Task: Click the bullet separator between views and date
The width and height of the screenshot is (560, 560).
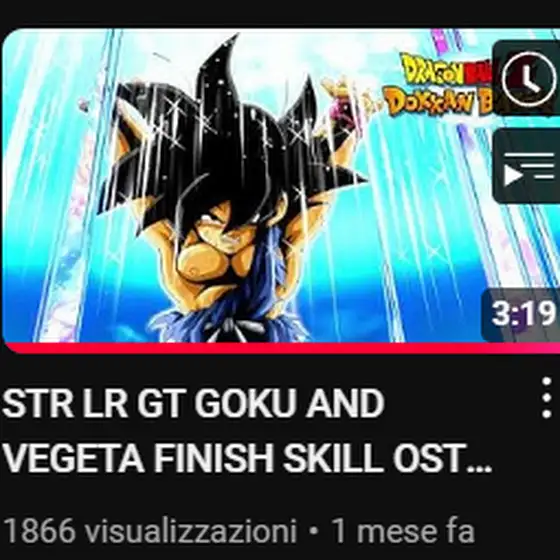Action: click(x=314, y=532)
